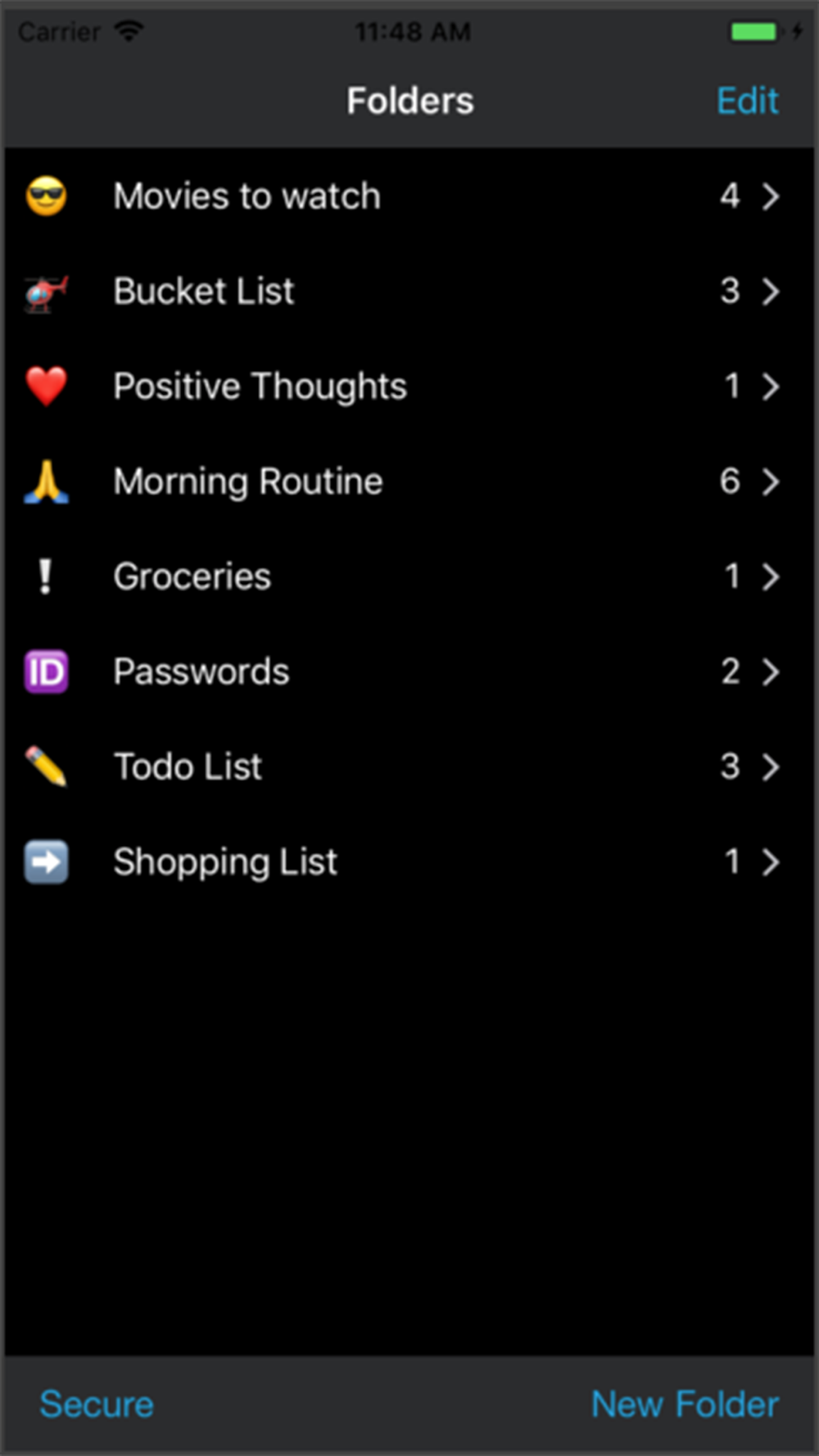
Task: Open the Groceries folder
Action: tap(192, 577)
